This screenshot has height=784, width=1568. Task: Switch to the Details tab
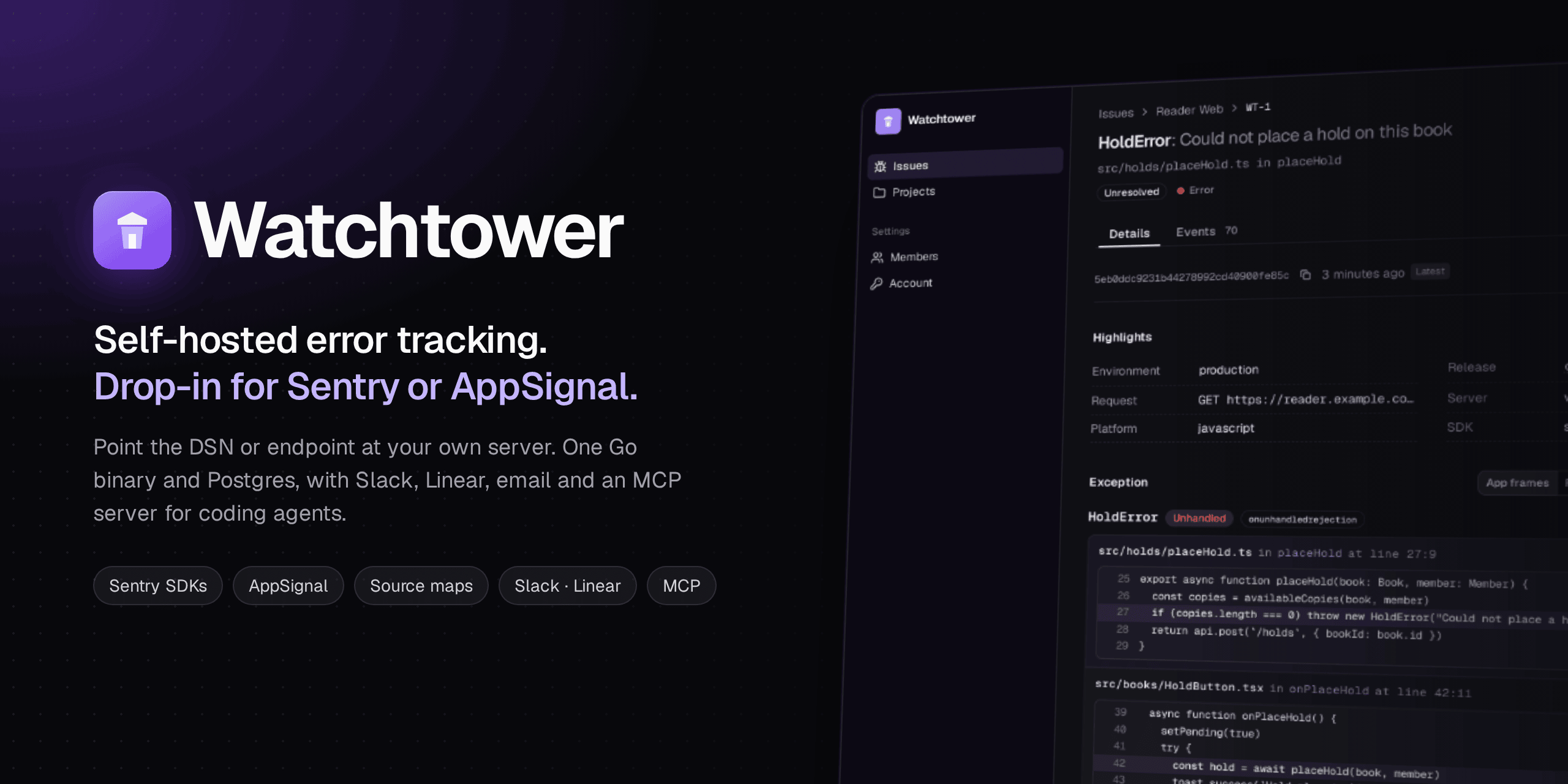point(1129,234)
